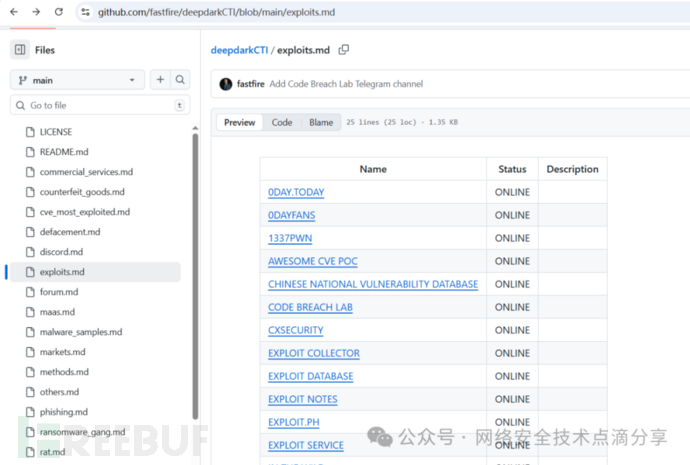This screenshot has width=690, height=465.
Task: Open others.md file
Action: (x=59, y=392)
